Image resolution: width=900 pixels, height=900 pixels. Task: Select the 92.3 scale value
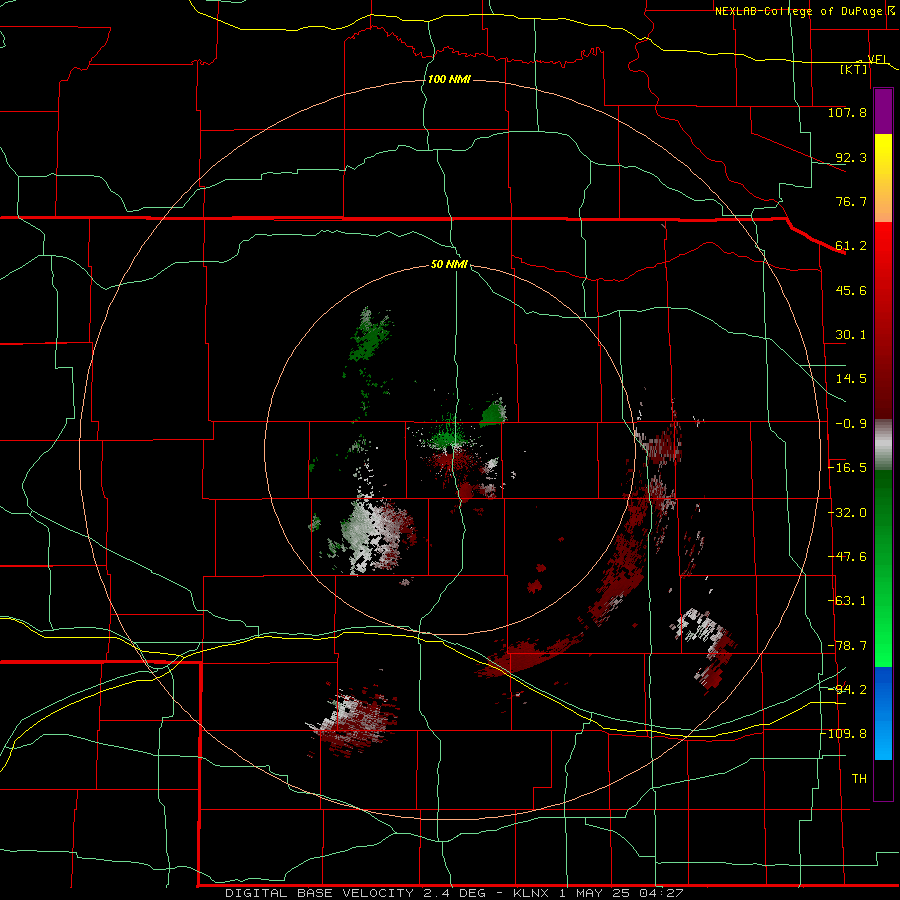pos(851,157)
